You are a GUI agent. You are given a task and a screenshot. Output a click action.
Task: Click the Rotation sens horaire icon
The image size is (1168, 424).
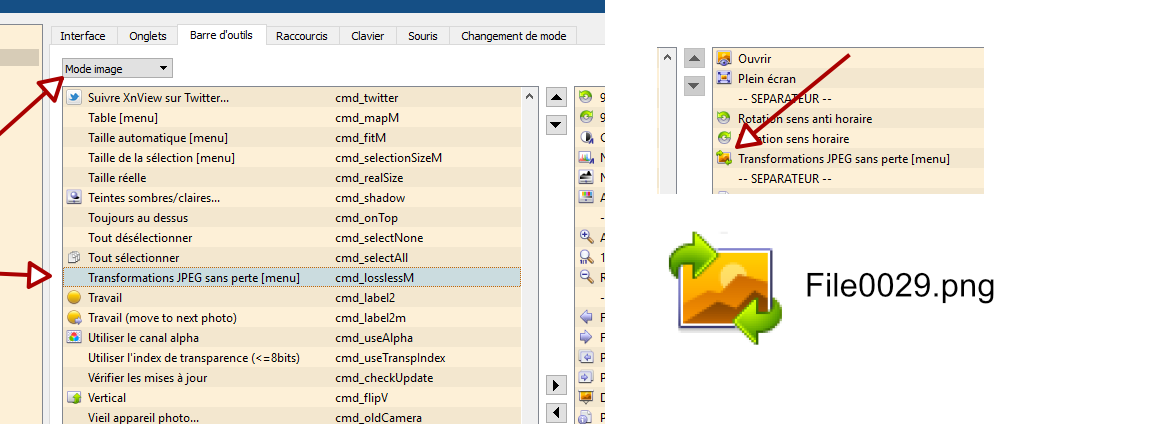723,138
